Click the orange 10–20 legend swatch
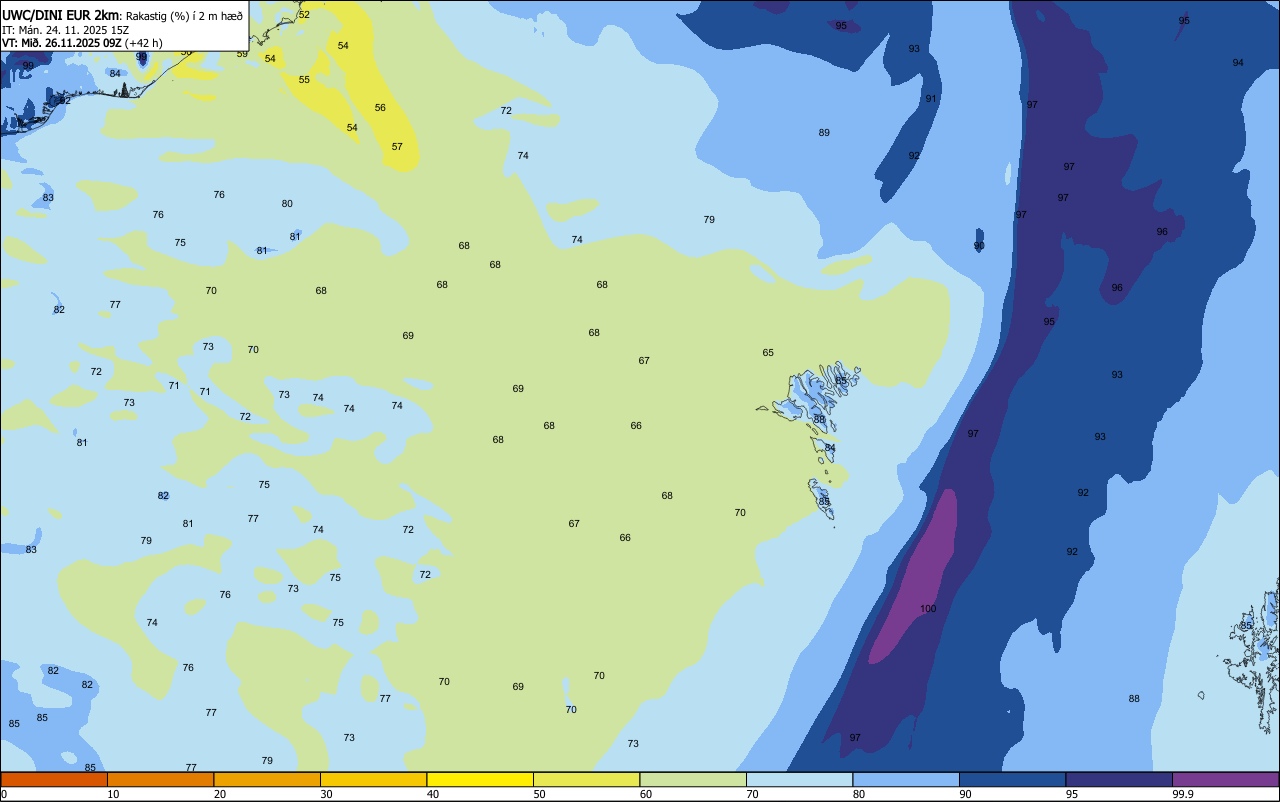1280x802 pixels. pos(160,779)
